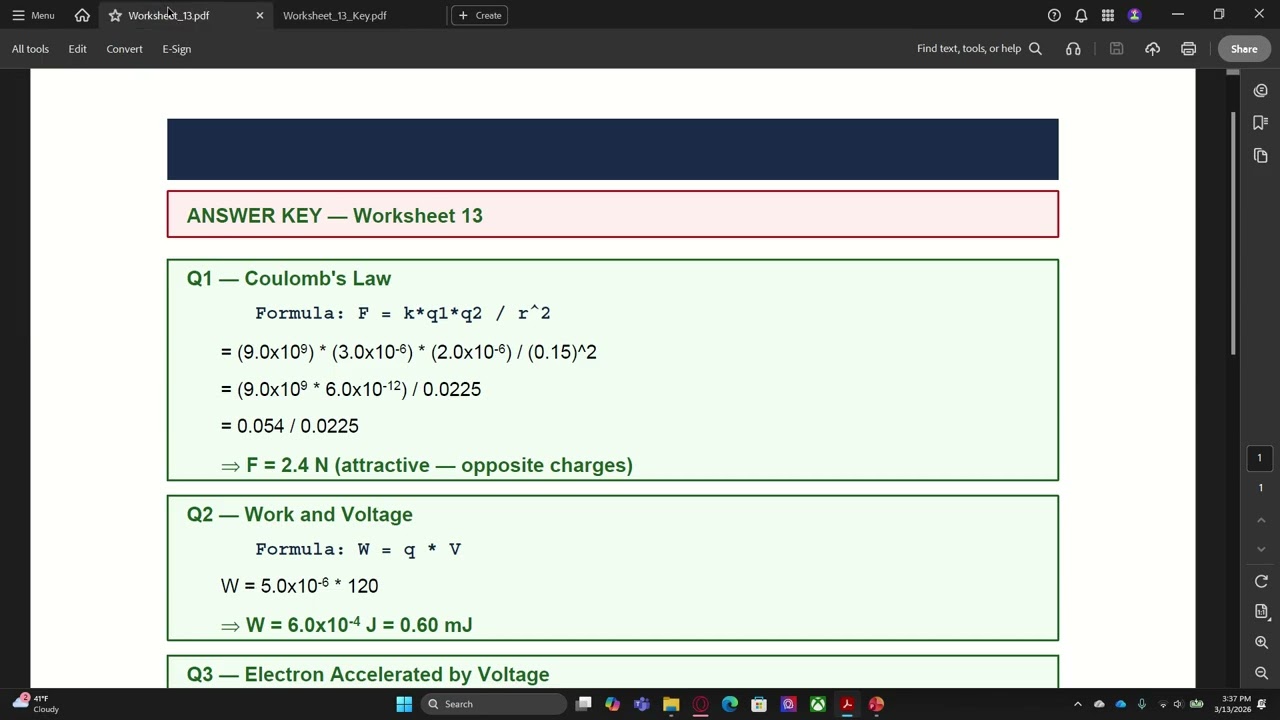Image resolution: width=1280 pixels, height=720 pixels.
Task: Go to previous page arrow
Action: [1260, 520]
